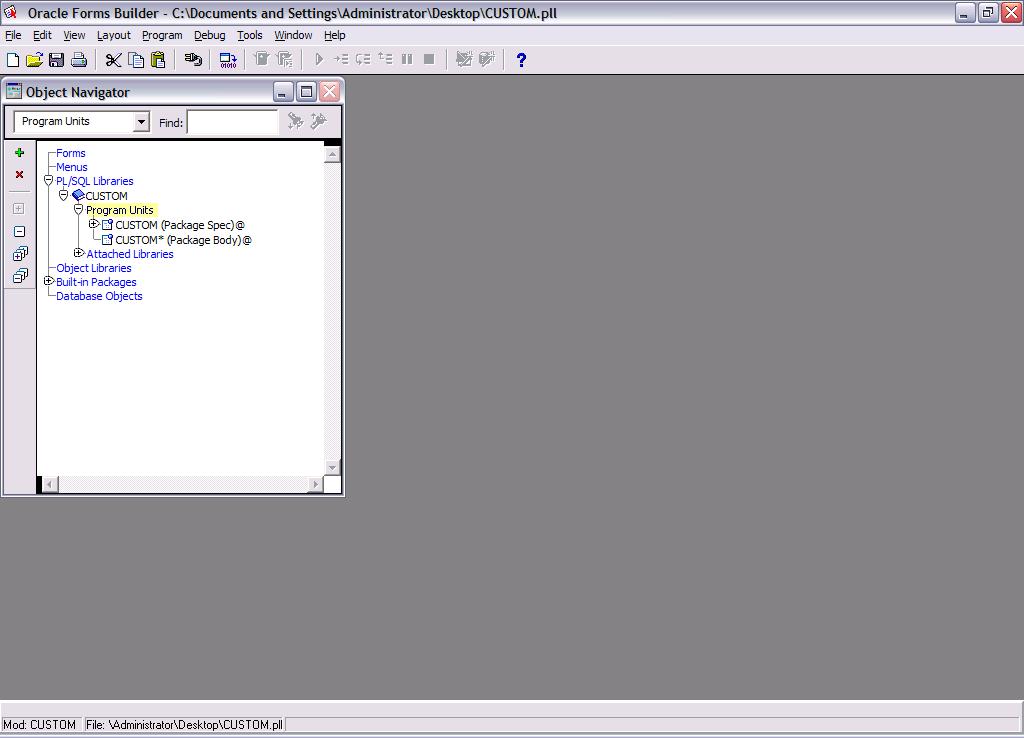
Task: Expand the Built-in Packages node
Action: tap(48, 281)
